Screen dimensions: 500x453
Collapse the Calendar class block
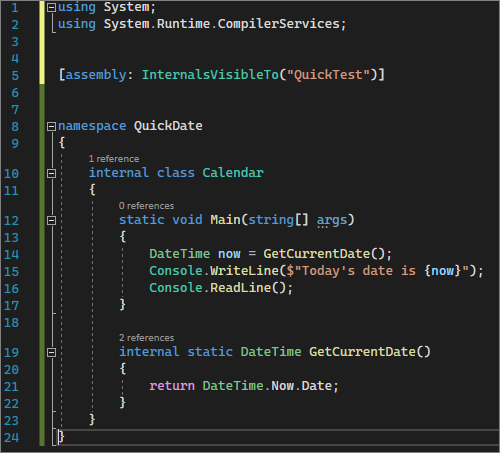51,174
